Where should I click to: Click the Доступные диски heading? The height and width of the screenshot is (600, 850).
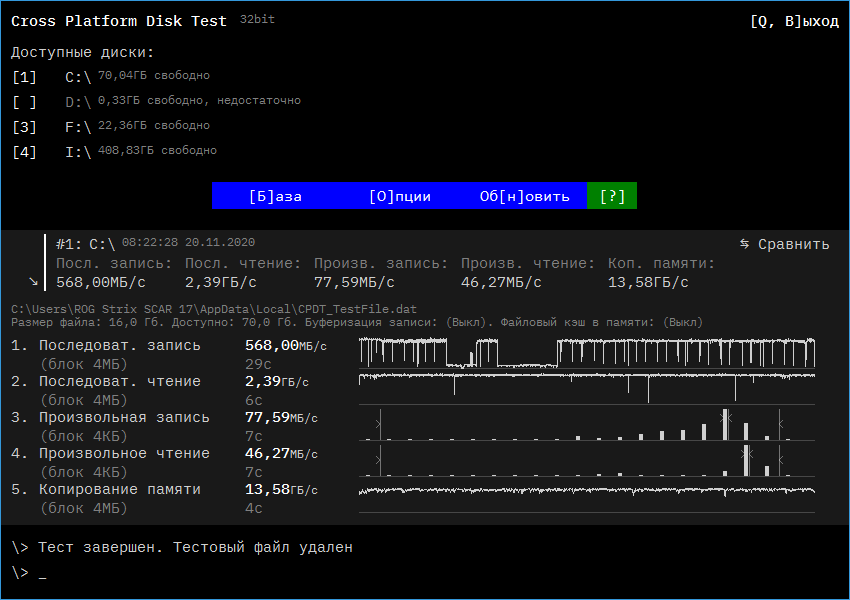[82, 53]
